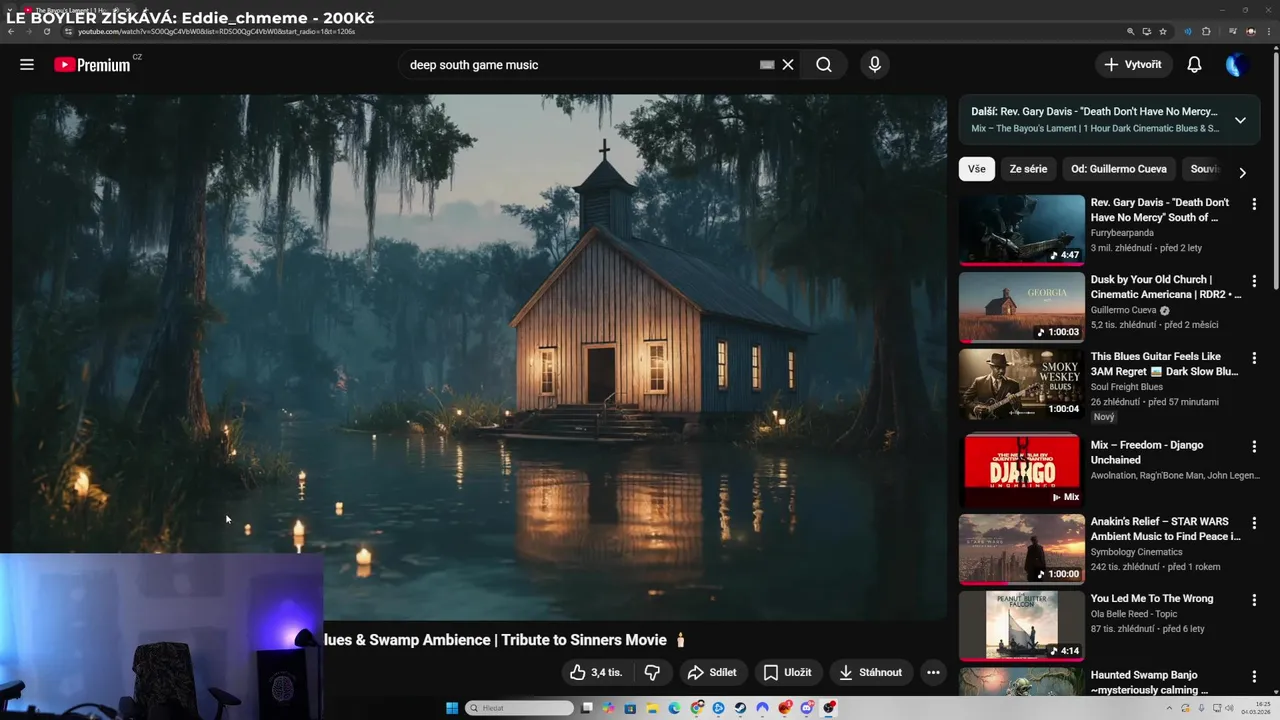Click Windows taskbar search box 'Hledat'
Viewport: 1280px width, 720px height.
520,708
